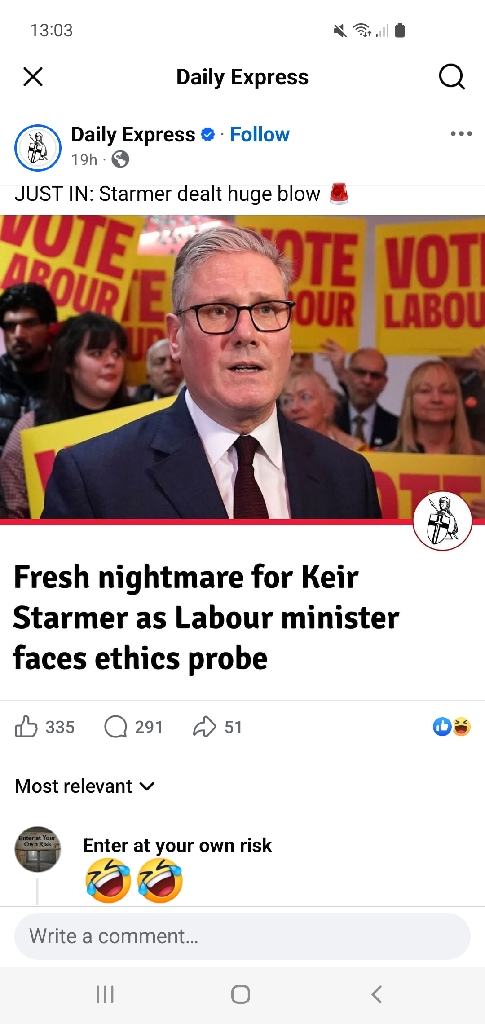Tap the Daily Express profile picture
This screenshot has width=485, height=1024.
[38, 148]
